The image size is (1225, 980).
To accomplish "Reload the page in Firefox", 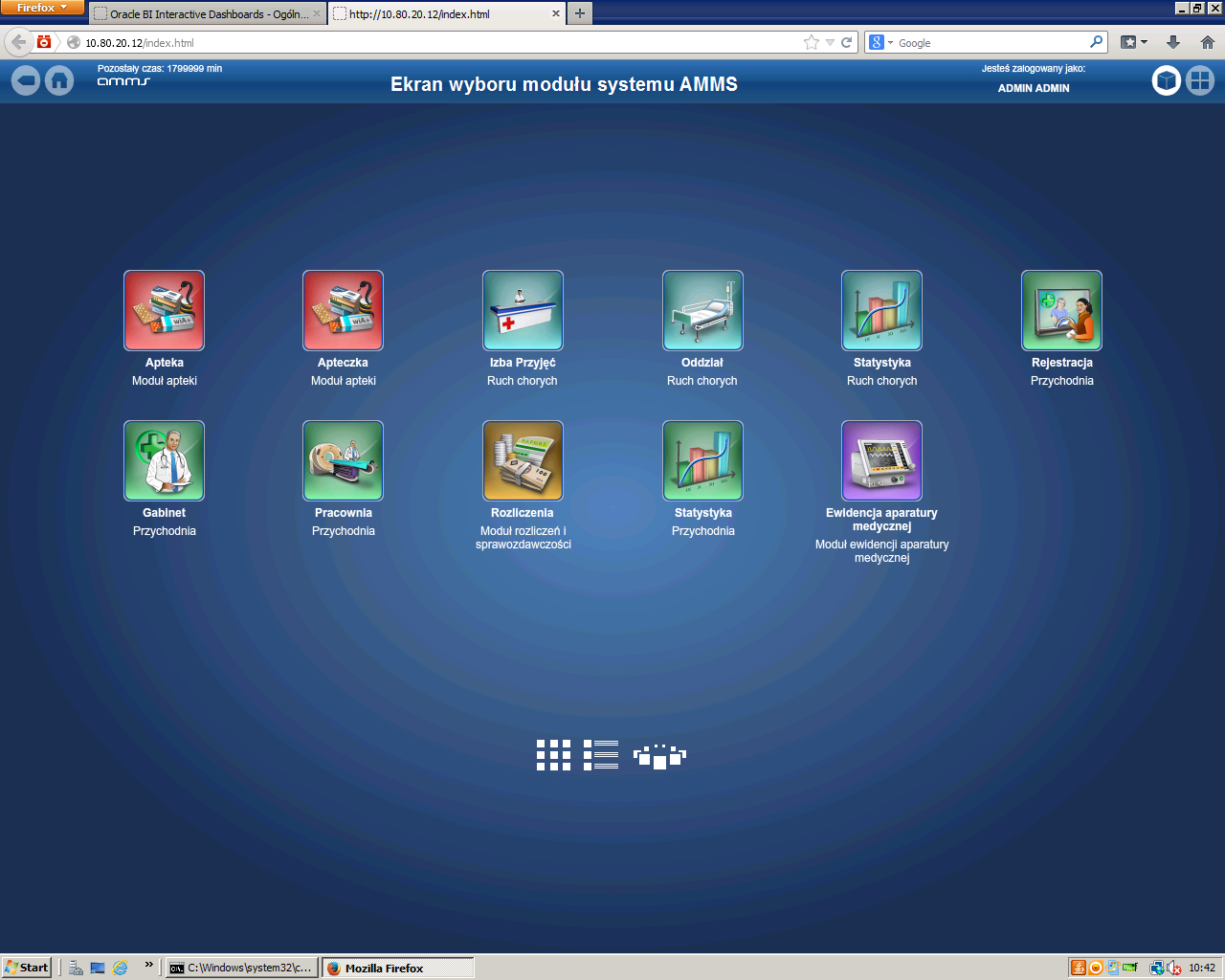I will click(x=846, y=42).
